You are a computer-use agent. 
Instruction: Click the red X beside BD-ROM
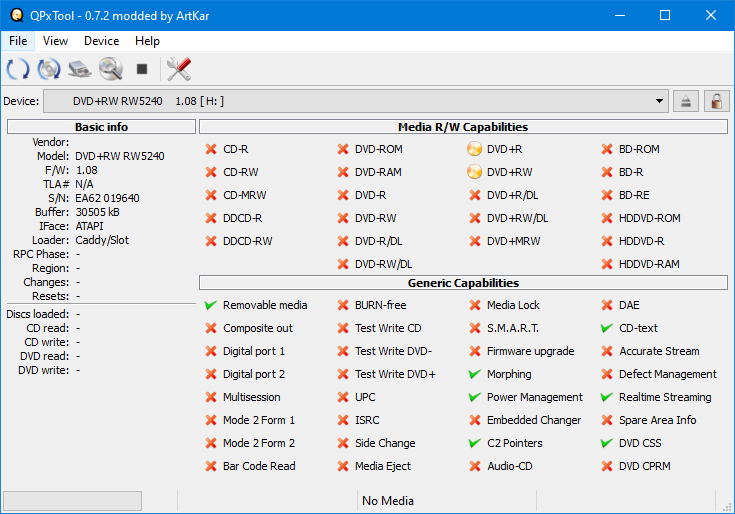[x=607, y=149]
